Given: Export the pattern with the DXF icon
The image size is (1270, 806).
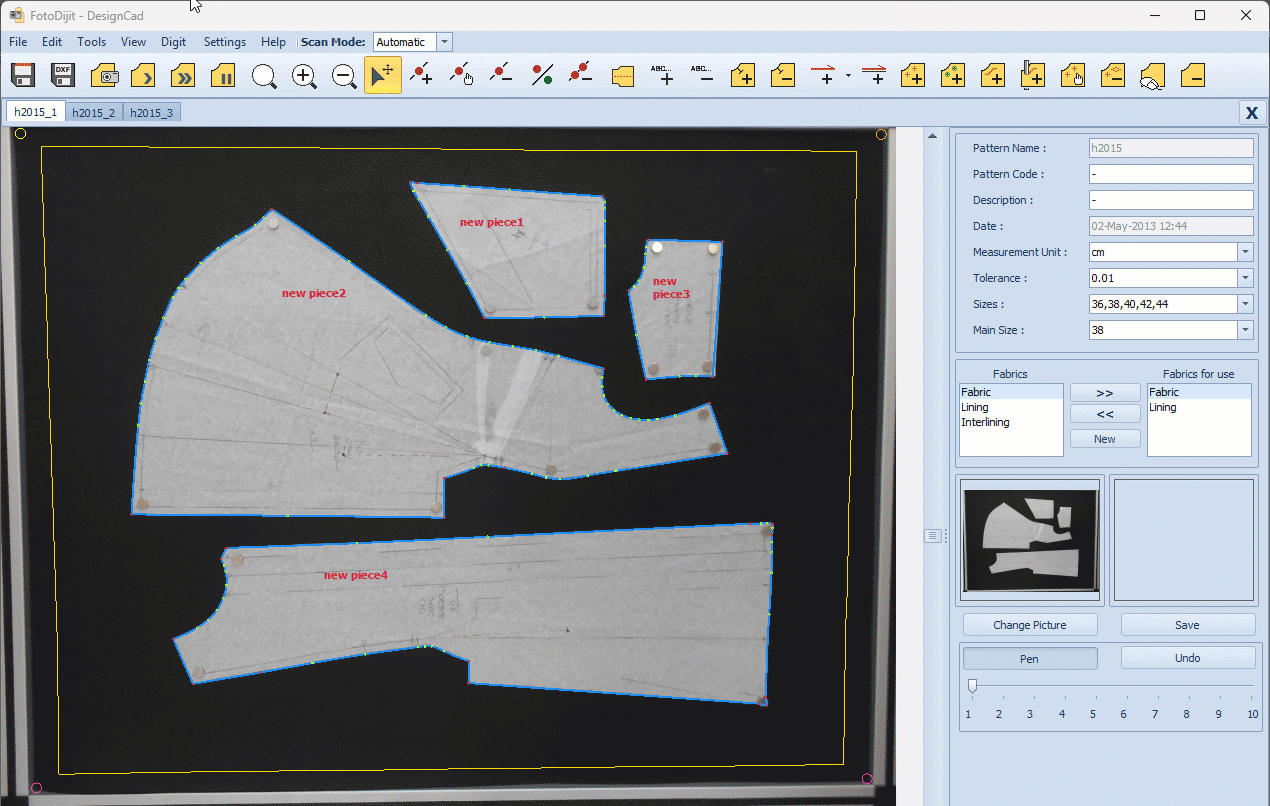Looking at the screenshot, I should (x=63, y=76).
